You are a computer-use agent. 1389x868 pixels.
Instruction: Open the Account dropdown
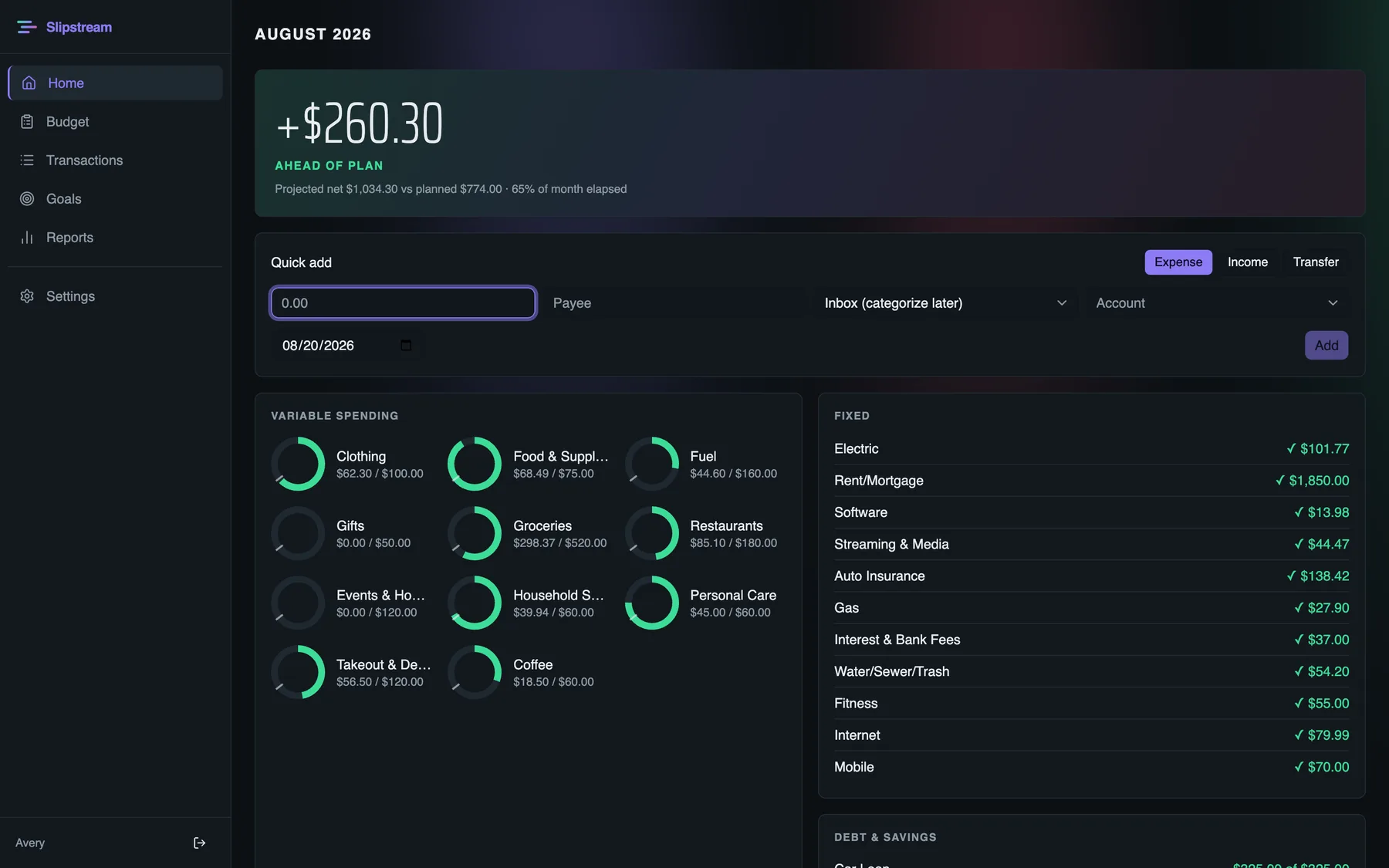(1218, 303)
